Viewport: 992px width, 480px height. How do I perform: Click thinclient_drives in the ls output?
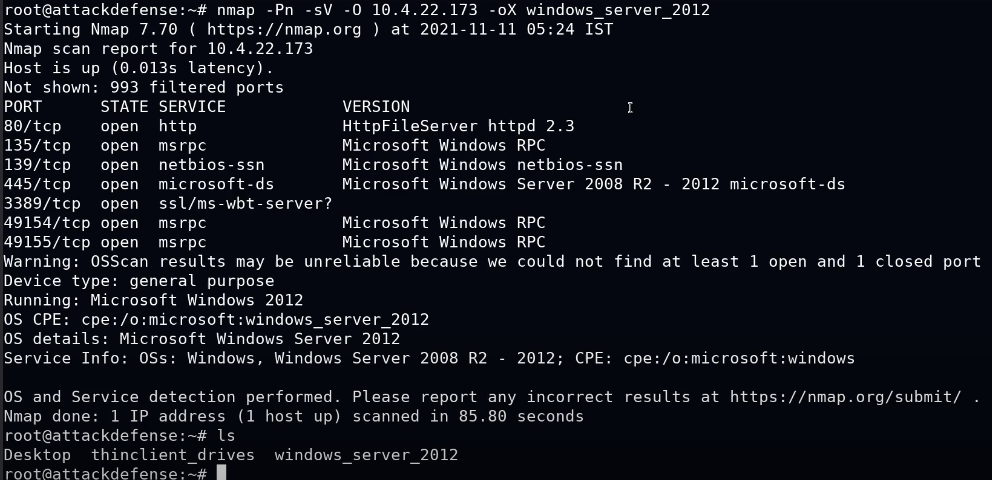173,454
